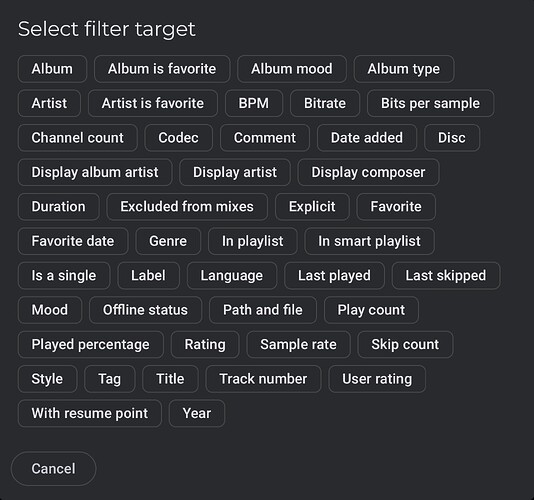Image resolution: width=534 pixels, height=500 pixels.
Task: Choose Track number filter target
Action: [263, 379]
